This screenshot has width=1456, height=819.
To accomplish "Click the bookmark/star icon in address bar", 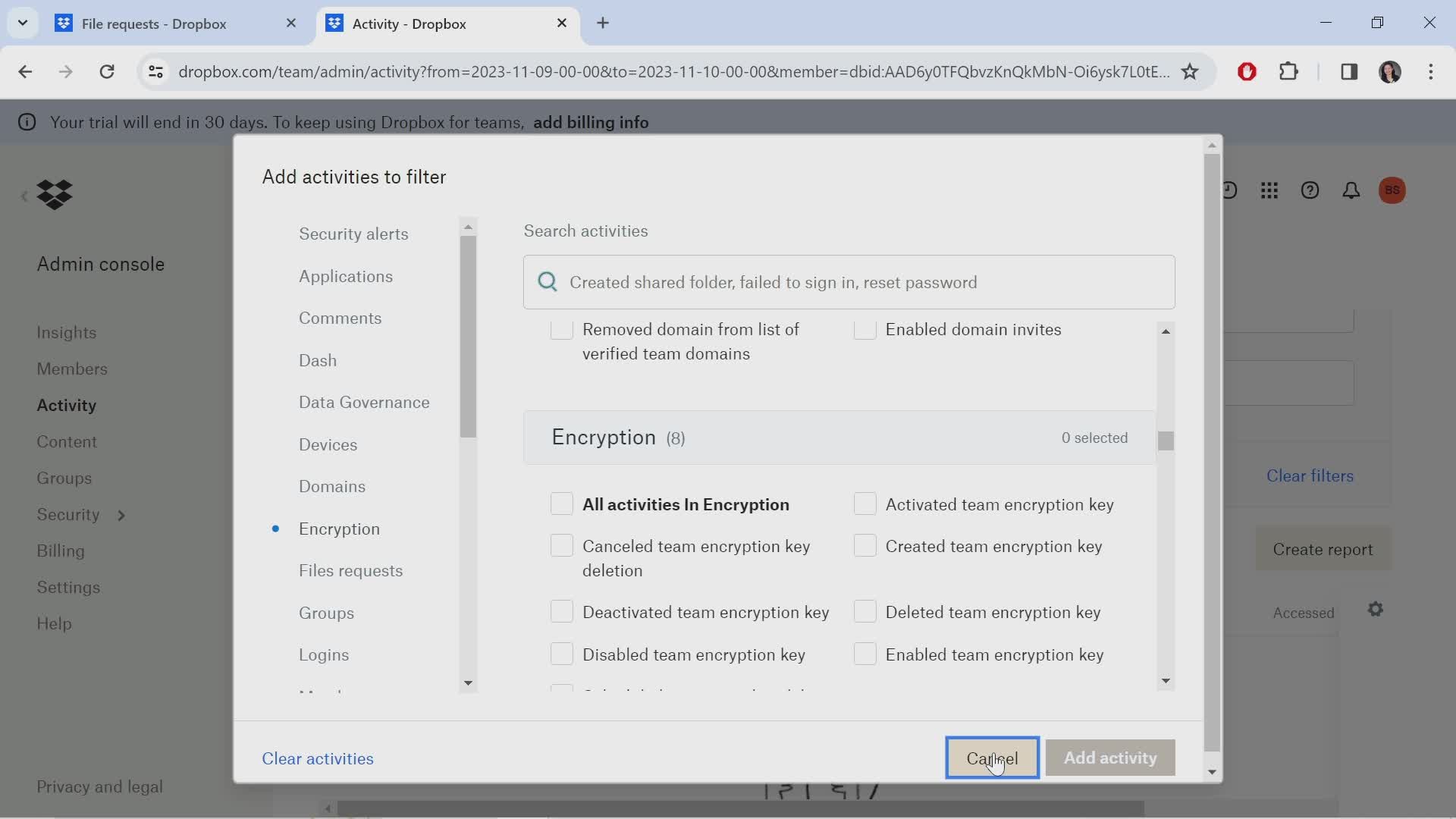I will [1190, 71].
